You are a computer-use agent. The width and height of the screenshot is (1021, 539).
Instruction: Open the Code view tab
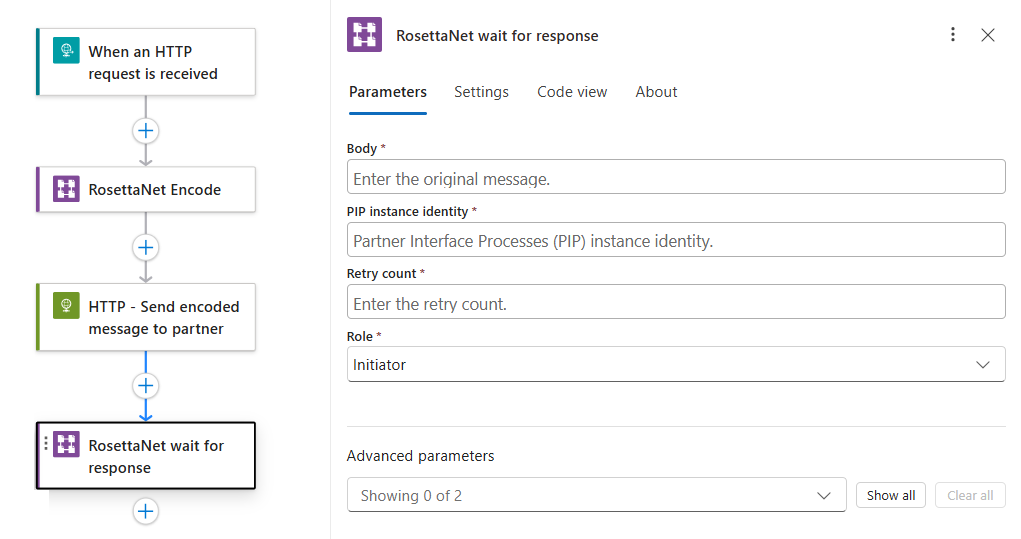(572, 92)
